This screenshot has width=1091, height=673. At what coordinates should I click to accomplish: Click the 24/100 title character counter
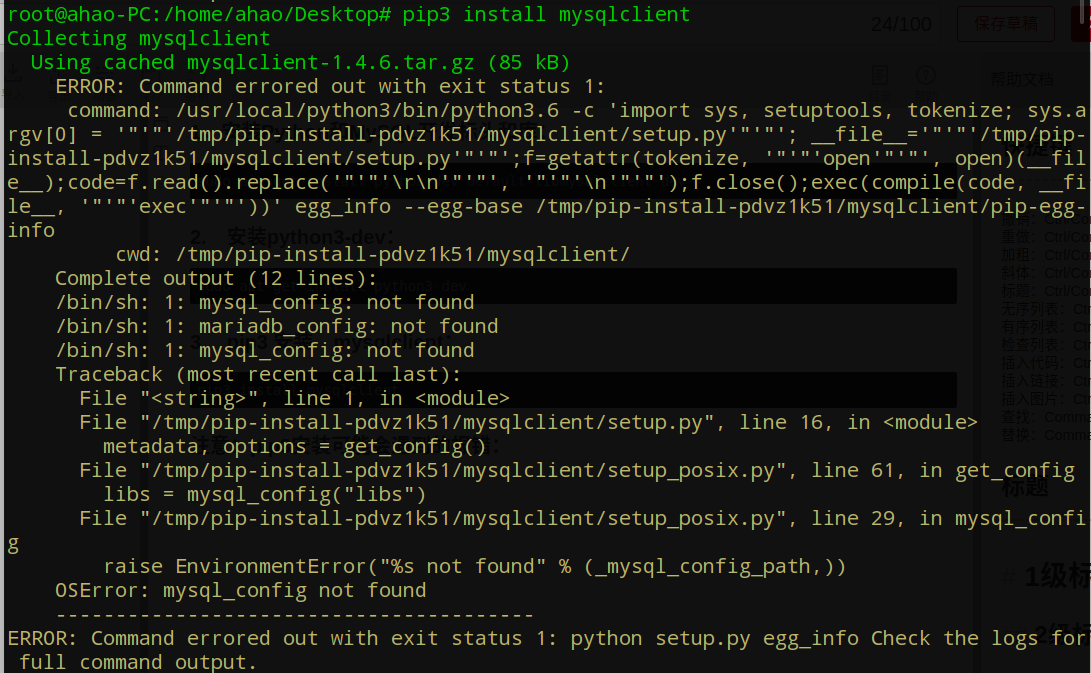(901, 24)
